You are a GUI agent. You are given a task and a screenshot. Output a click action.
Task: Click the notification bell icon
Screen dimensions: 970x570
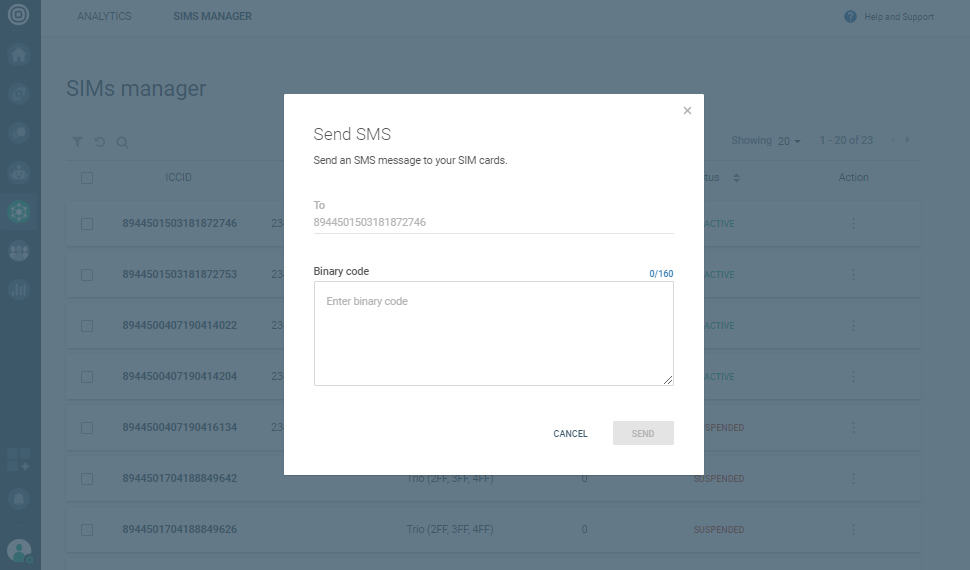coord(19,497)
